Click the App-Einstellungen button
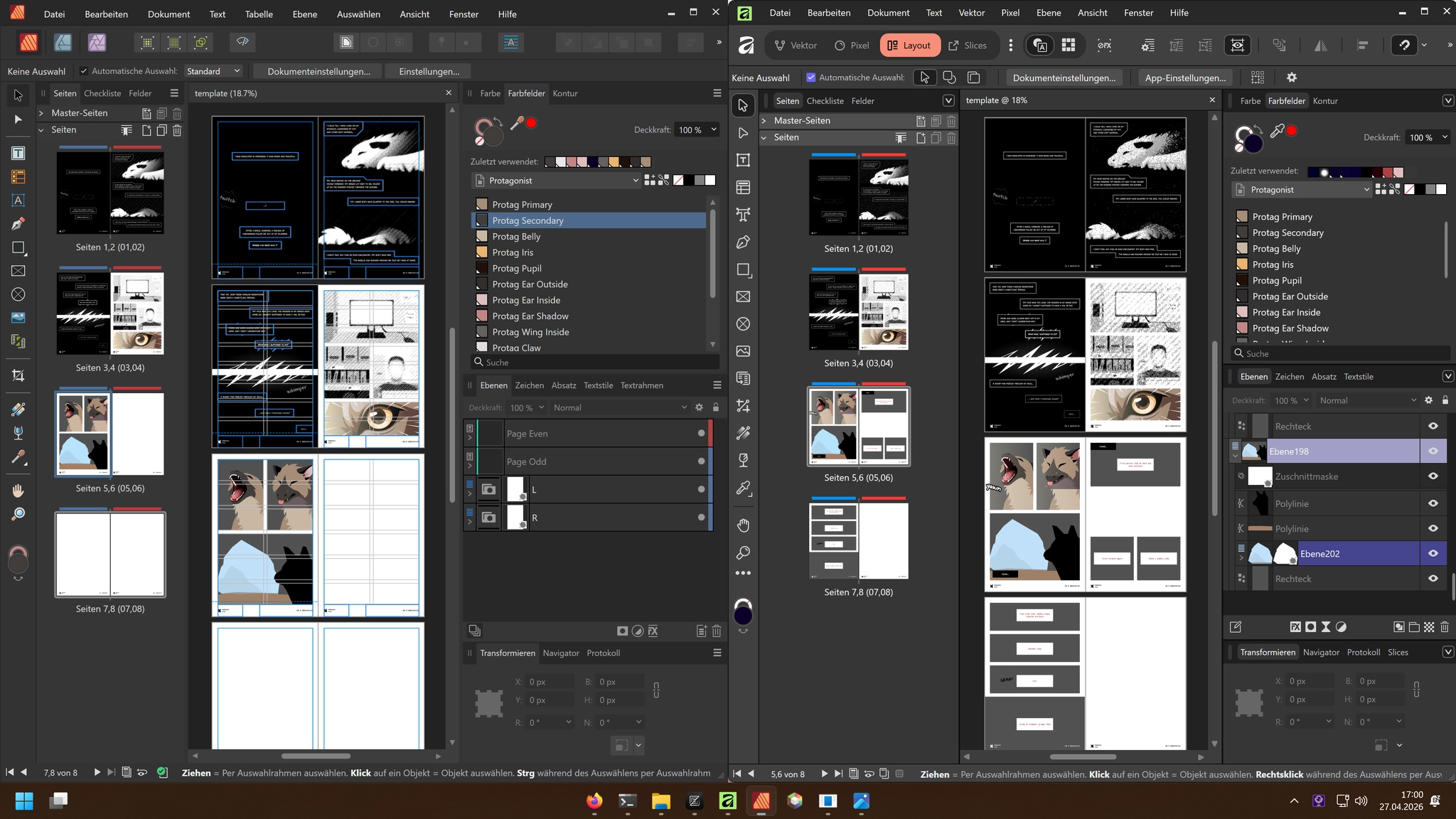The height and width of the screenshot is (819, 1456). [1184, 77]
